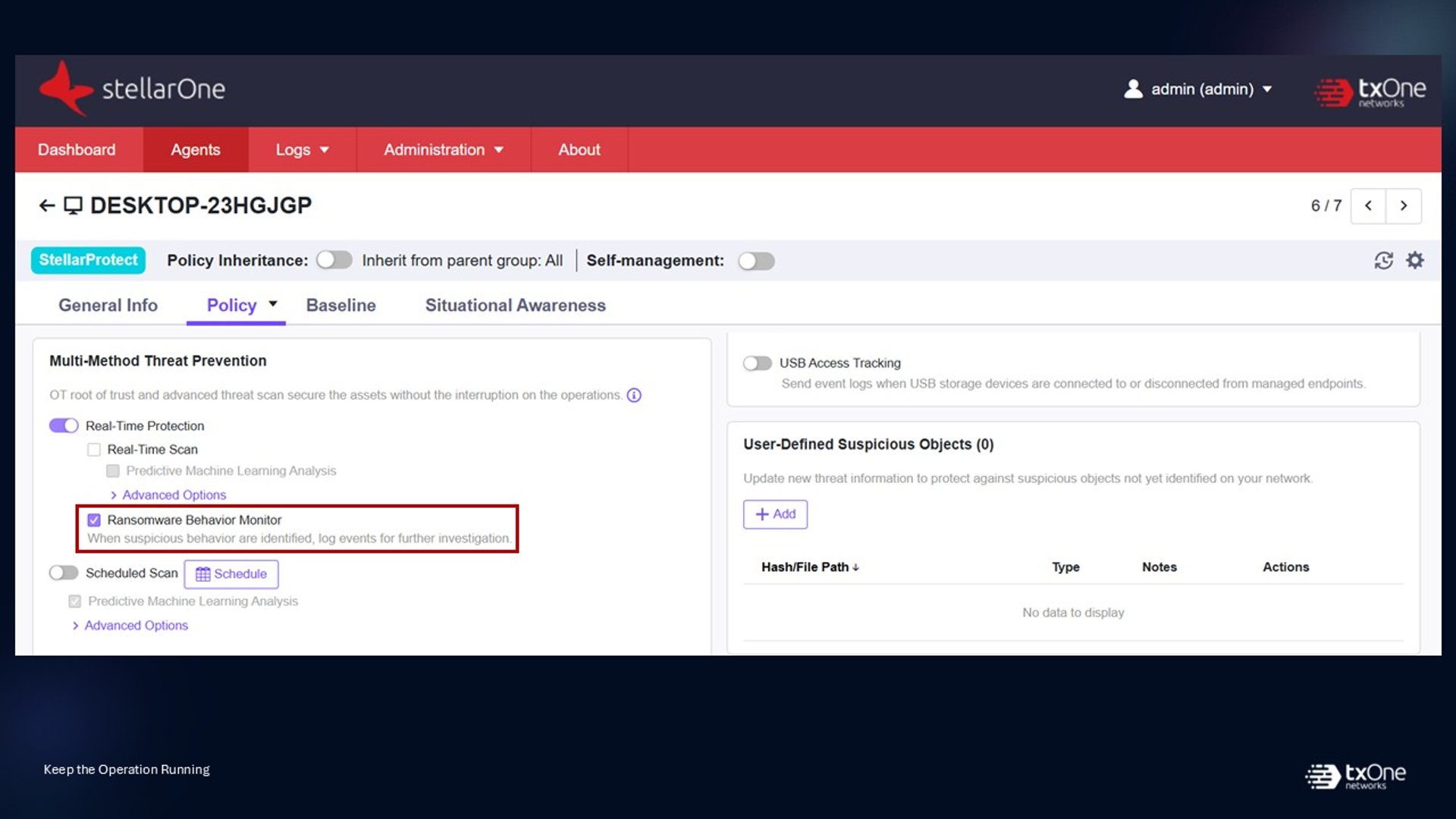Click Multi-Method Threat Prevention heading
Screen dimensions: 1456x819
point(158,361)
